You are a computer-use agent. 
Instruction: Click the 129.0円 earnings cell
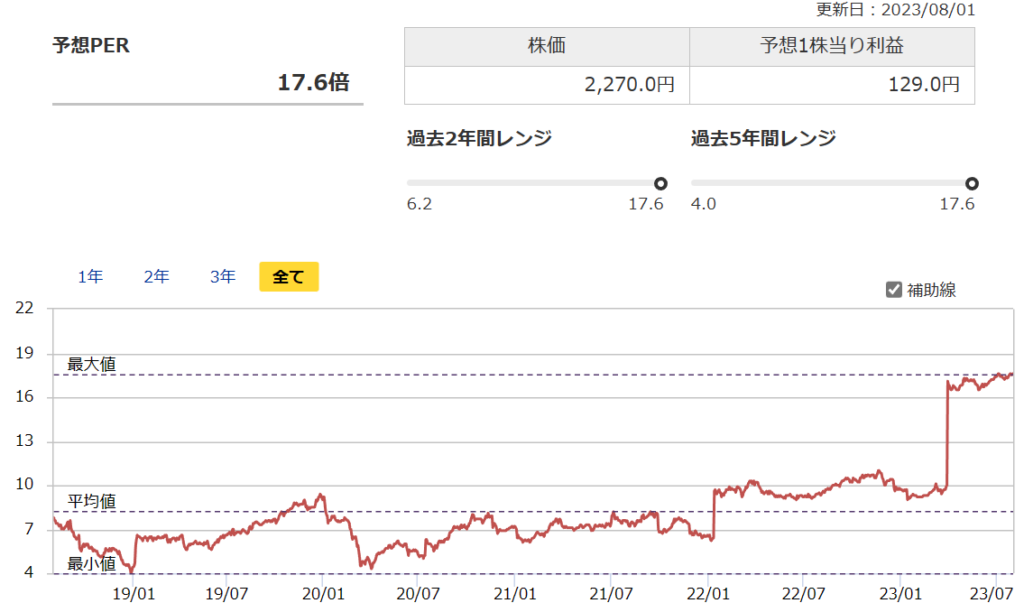point(832,85)
